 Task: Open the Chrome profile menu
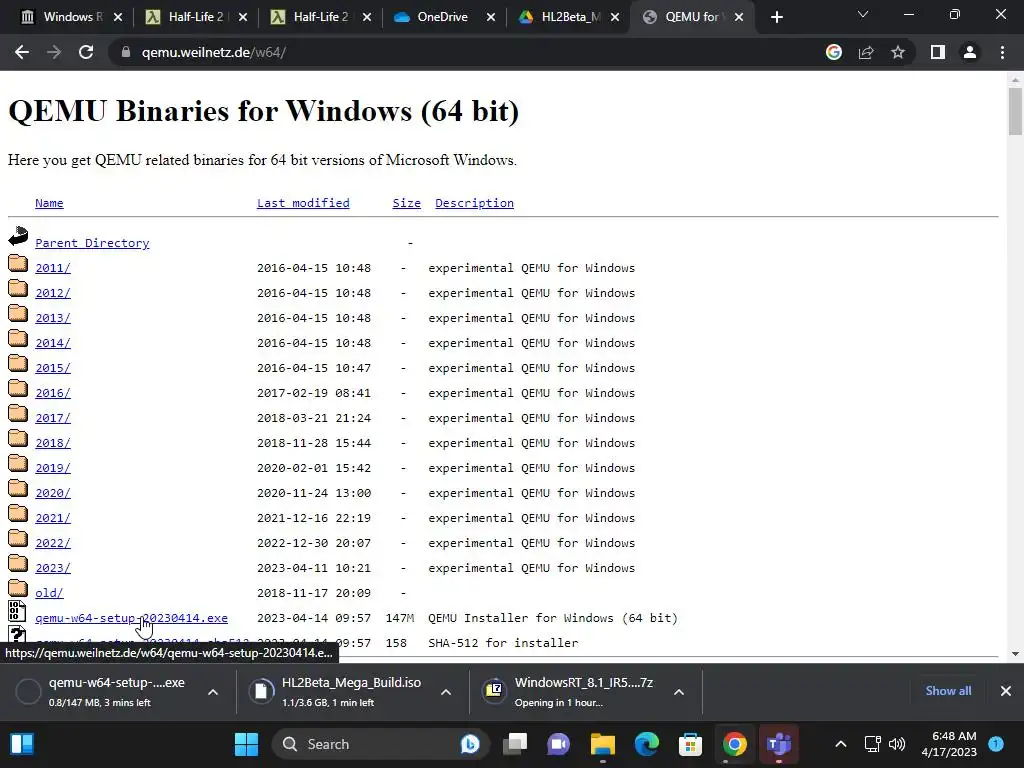970,52
